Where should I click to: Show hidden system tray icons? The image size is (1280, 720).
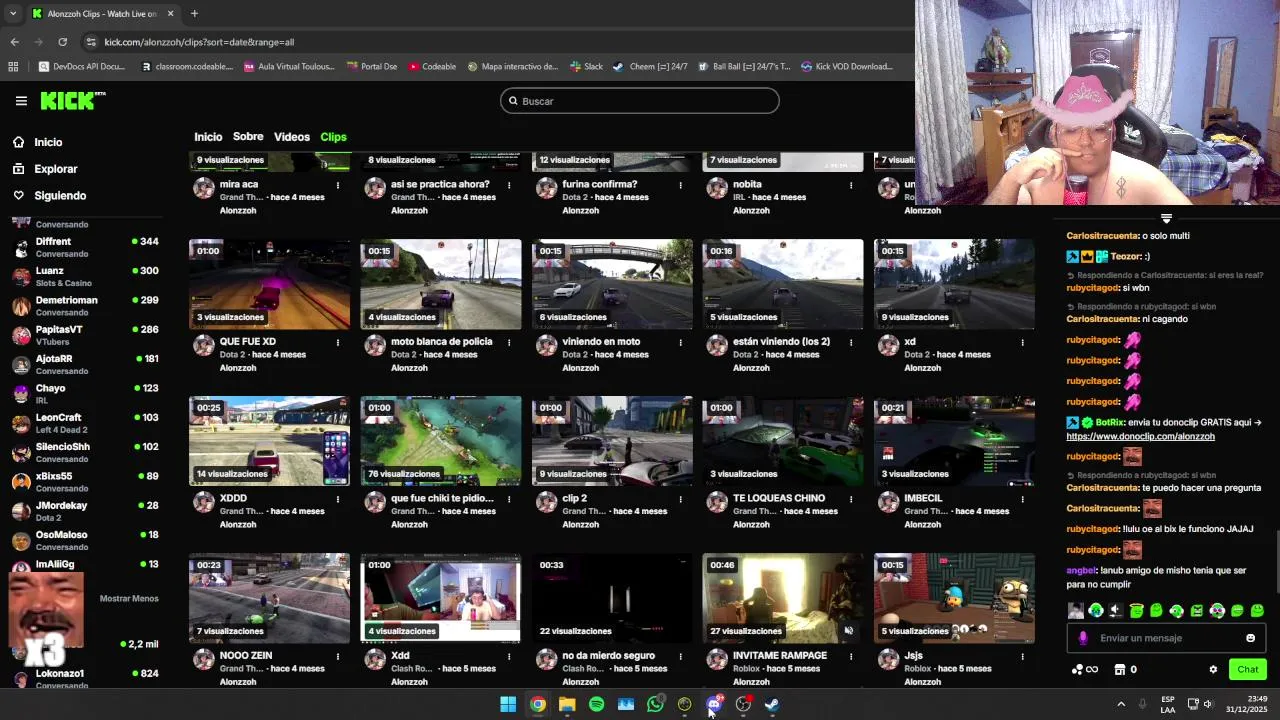(x=1120, y=704)
